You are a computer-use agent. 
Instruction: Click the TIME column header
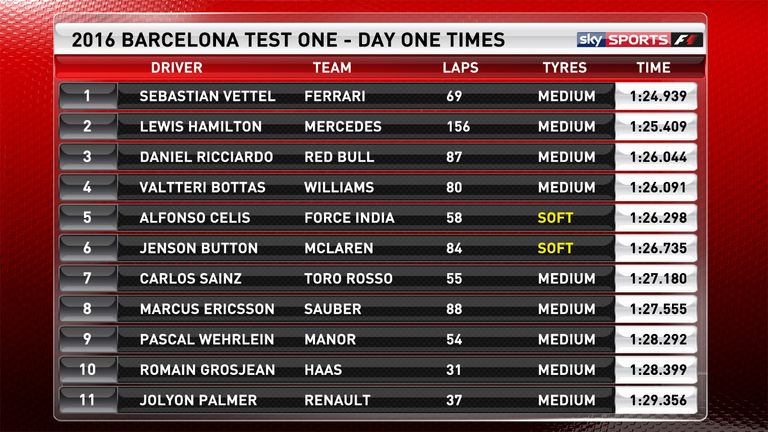653,68
